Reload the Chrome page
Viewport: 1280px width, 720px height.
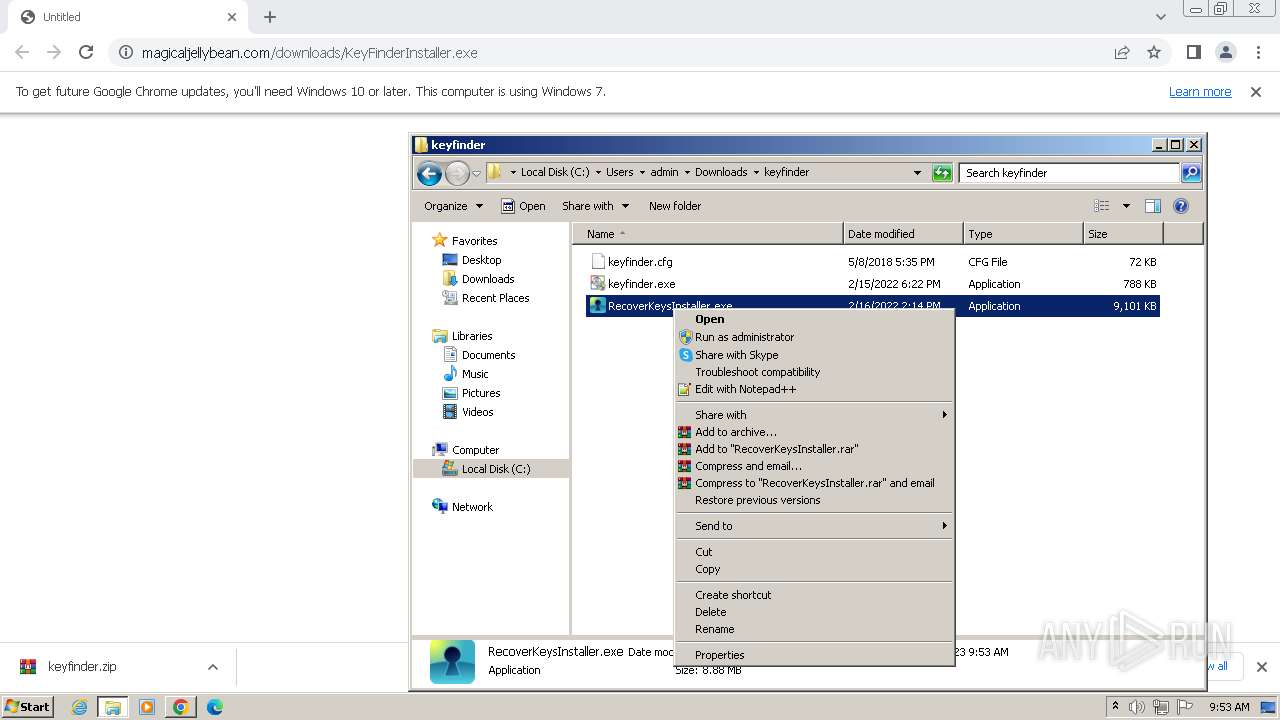click(86, 52)
